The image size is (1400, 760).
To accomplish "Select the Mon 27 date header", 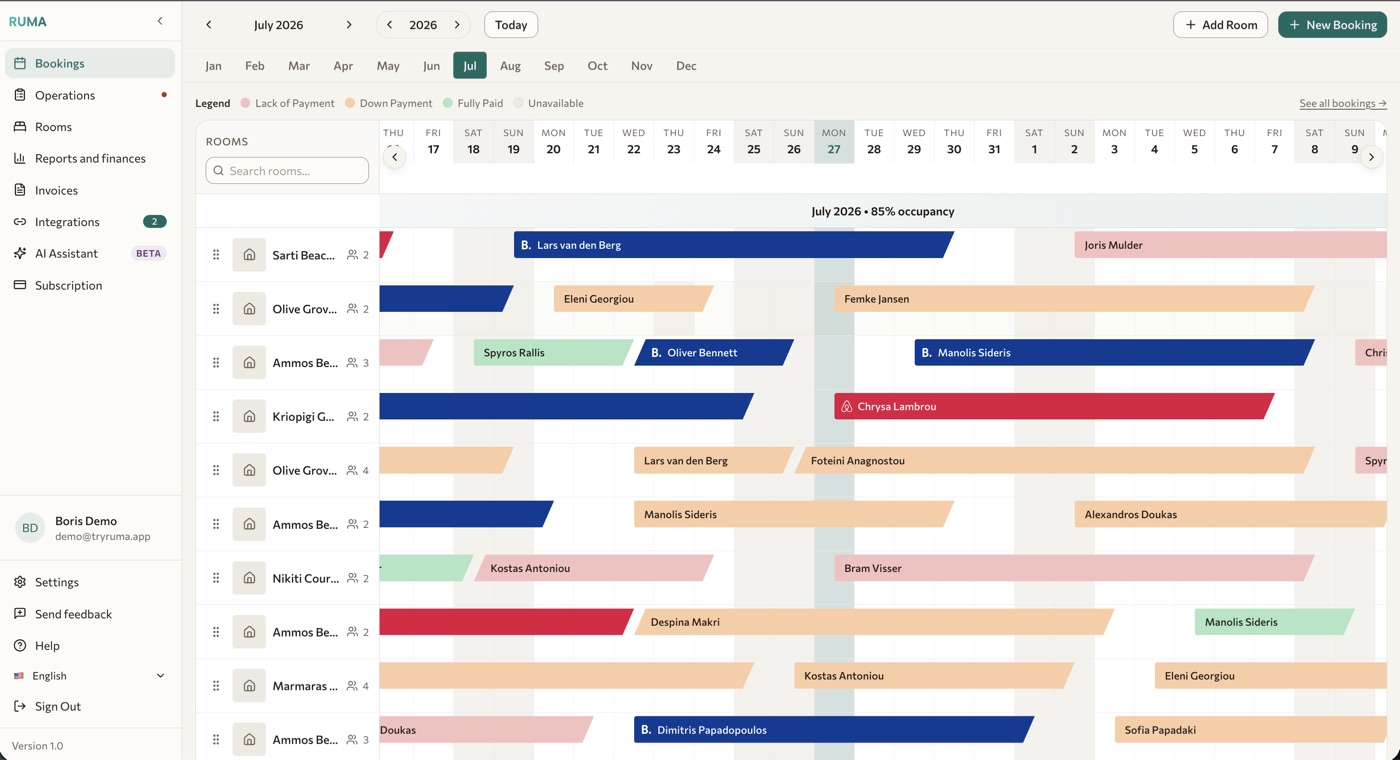I will (834, 141).
